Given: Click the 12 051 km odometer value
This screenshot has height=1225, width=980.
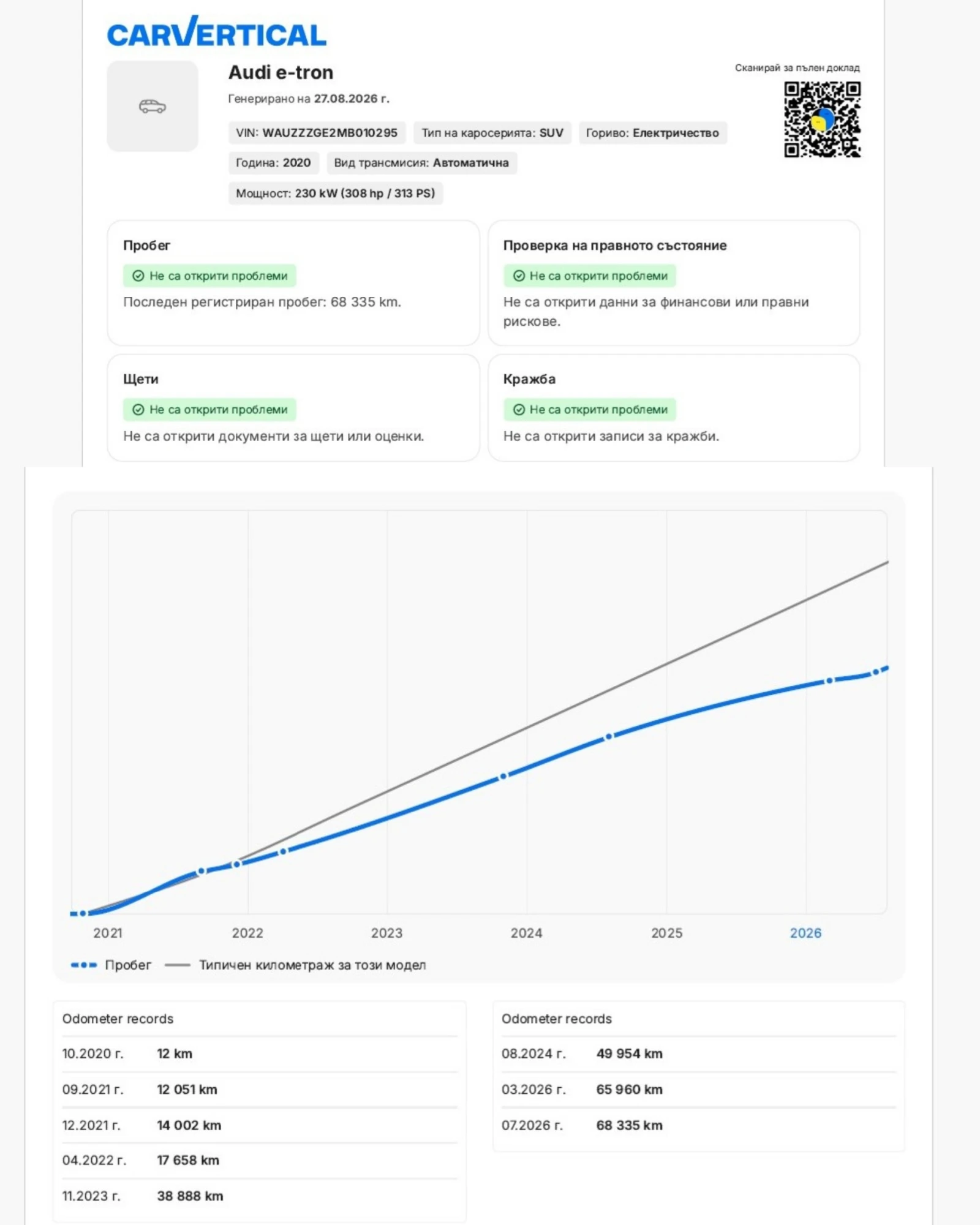Looking at the screenshot, I should 187,1089.
